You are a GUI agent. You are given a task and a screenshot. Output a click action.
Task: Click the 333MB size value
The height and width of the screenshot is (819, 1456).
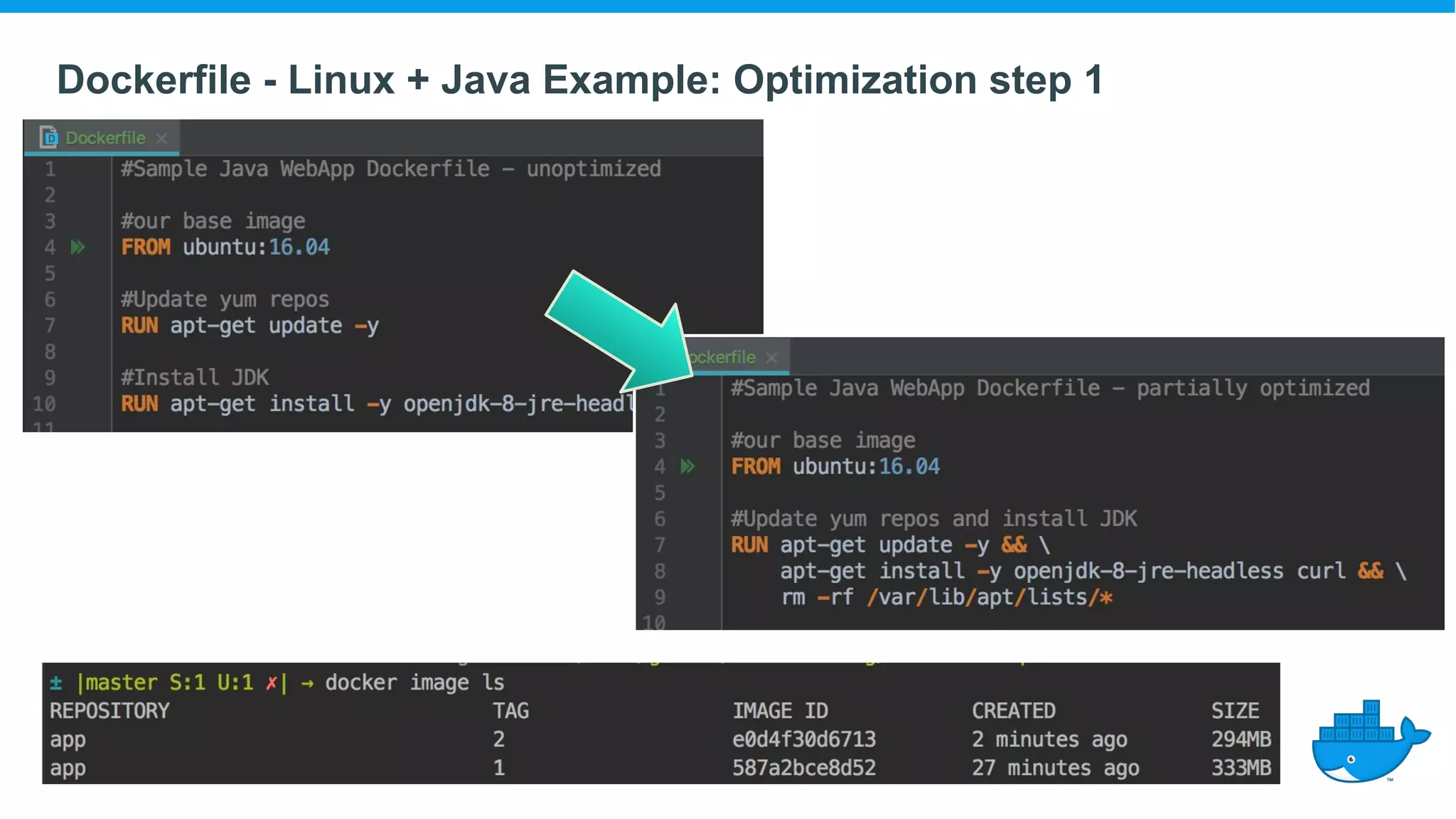1241,768
